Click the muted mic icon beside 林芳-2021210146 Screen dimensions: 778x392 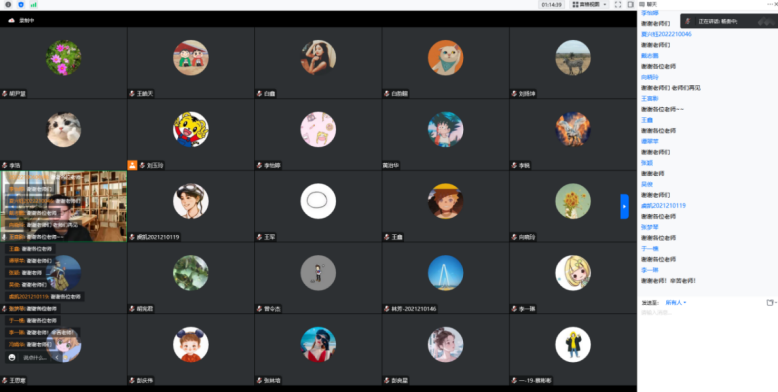click(387, 309)
